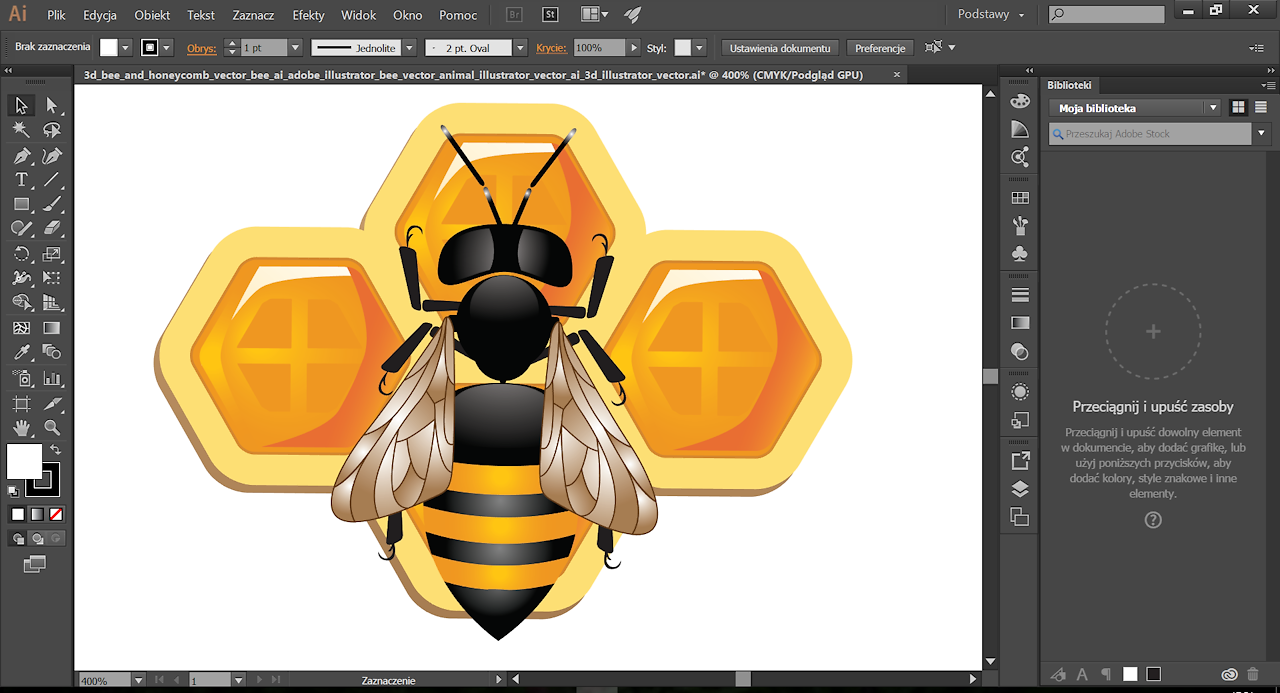The width and height of the screenshot is (1280, 693).
Task: Open the Podstawy workspace switcher
Action: click(990, 15)
